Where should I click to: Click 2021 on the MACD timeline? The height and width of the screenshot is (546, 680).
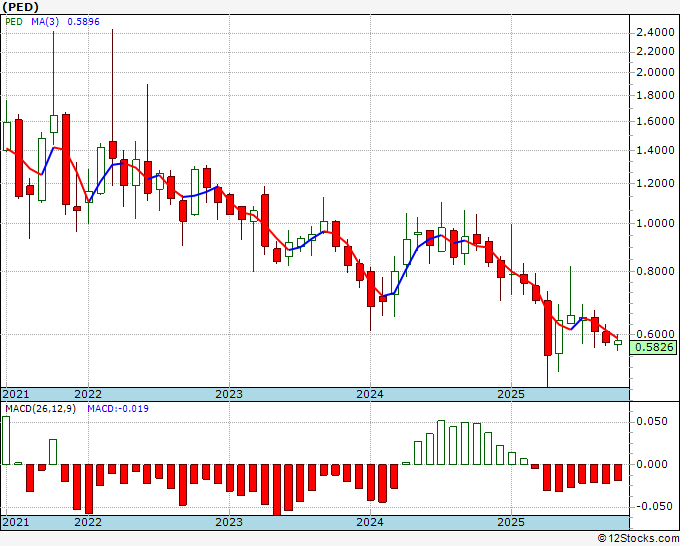tap(16, 522)
